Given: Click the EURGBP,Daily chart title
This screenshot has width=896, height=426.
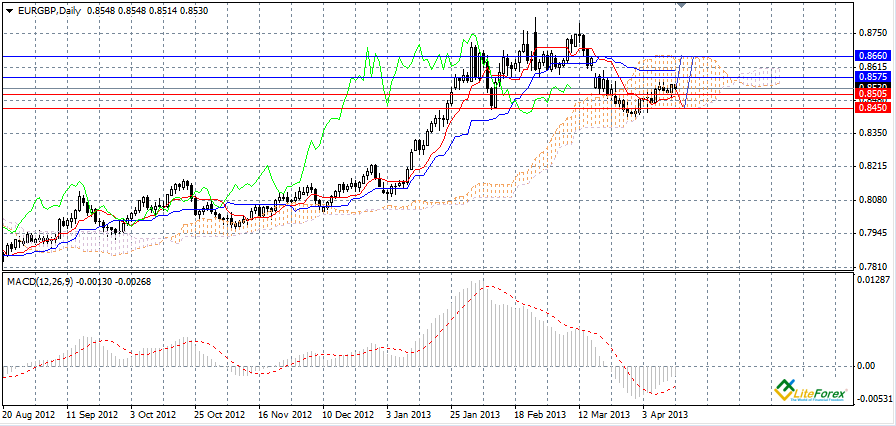Looking at the screenshot, I should [49, 10].
